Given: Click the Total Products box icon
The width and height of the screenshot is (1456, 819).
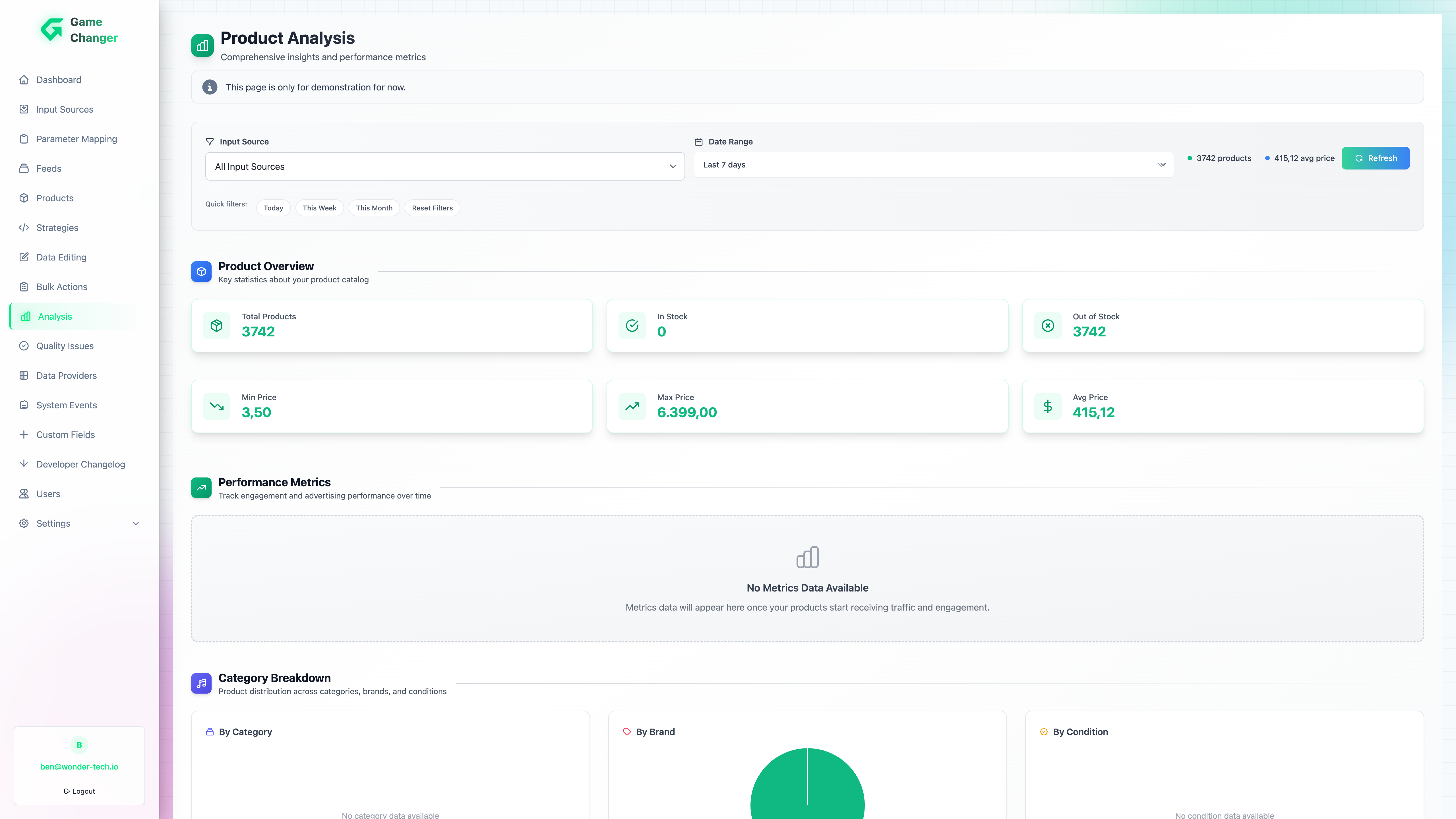Looking at the screenshot, I should pyautogui.click(x=216, y=326).
